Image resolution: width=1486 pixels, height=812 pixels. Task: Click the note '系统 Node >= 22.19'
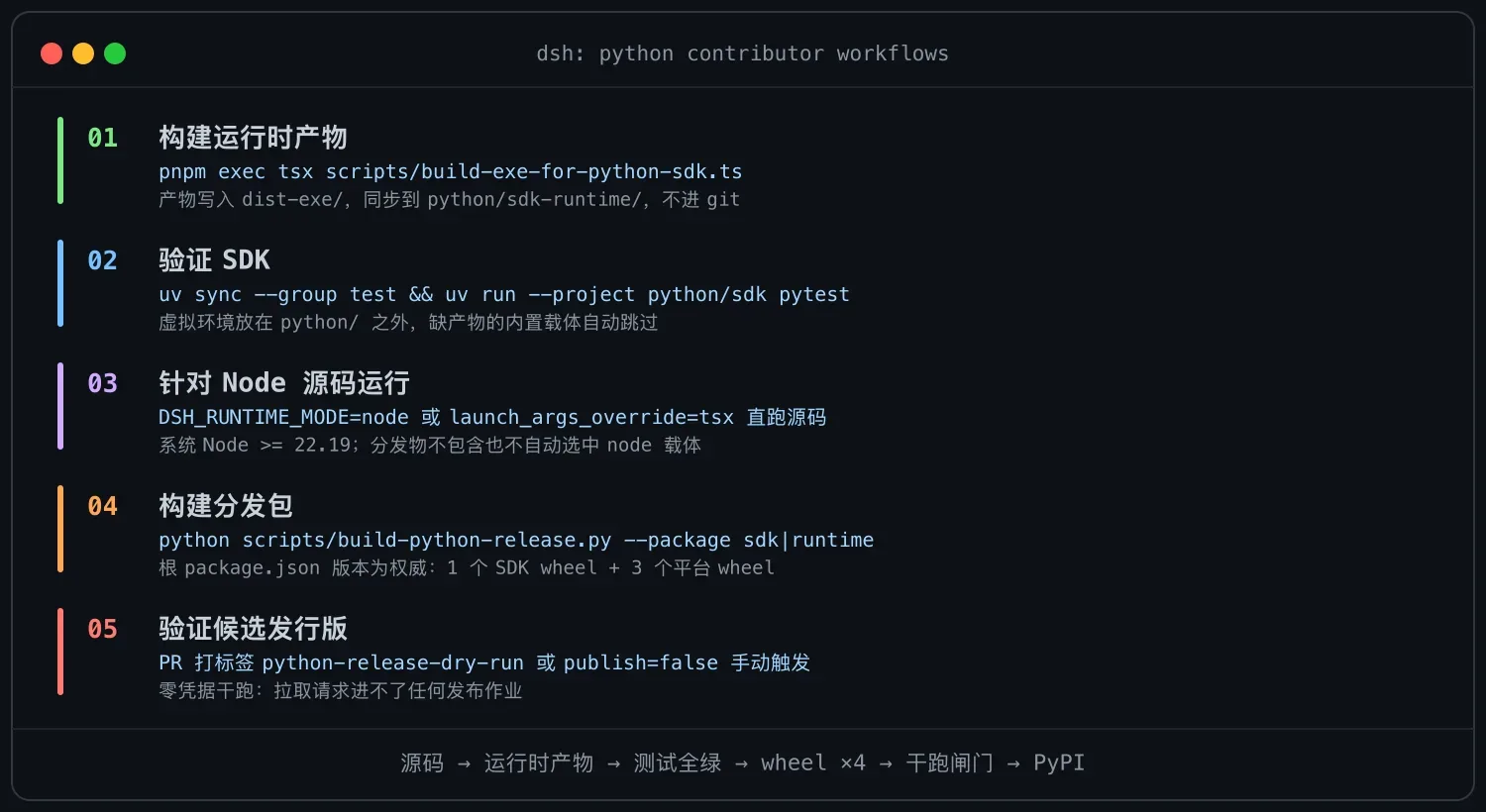430,445
